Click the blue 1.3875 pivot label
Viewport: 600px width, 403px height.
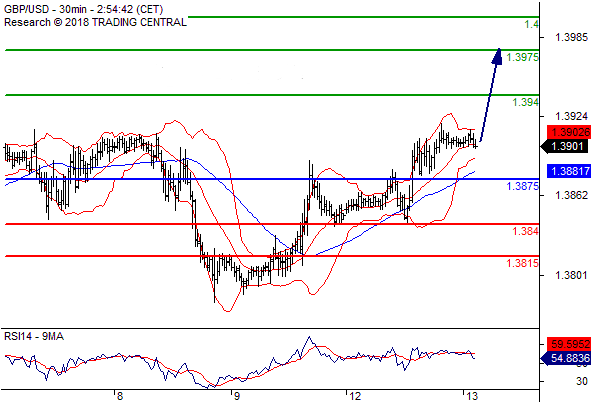(522, 186)
